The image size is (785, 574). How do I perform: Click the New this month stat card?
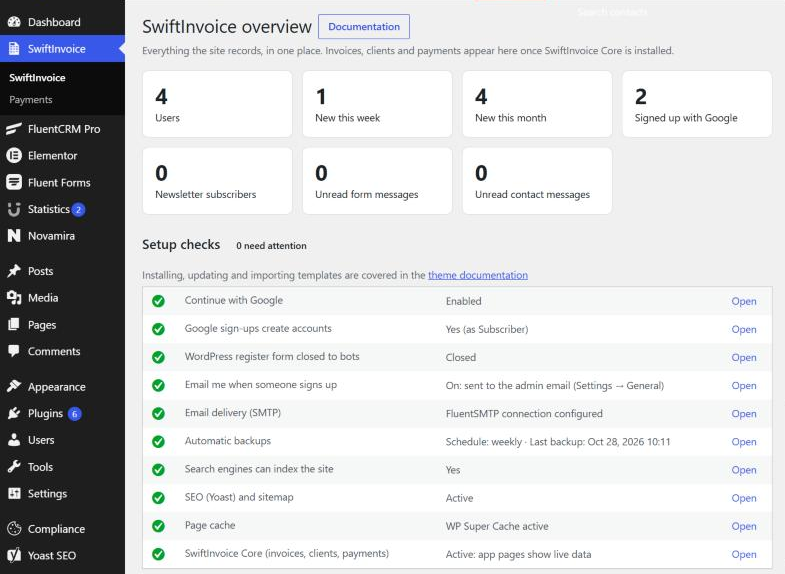(x=537, y=104)
